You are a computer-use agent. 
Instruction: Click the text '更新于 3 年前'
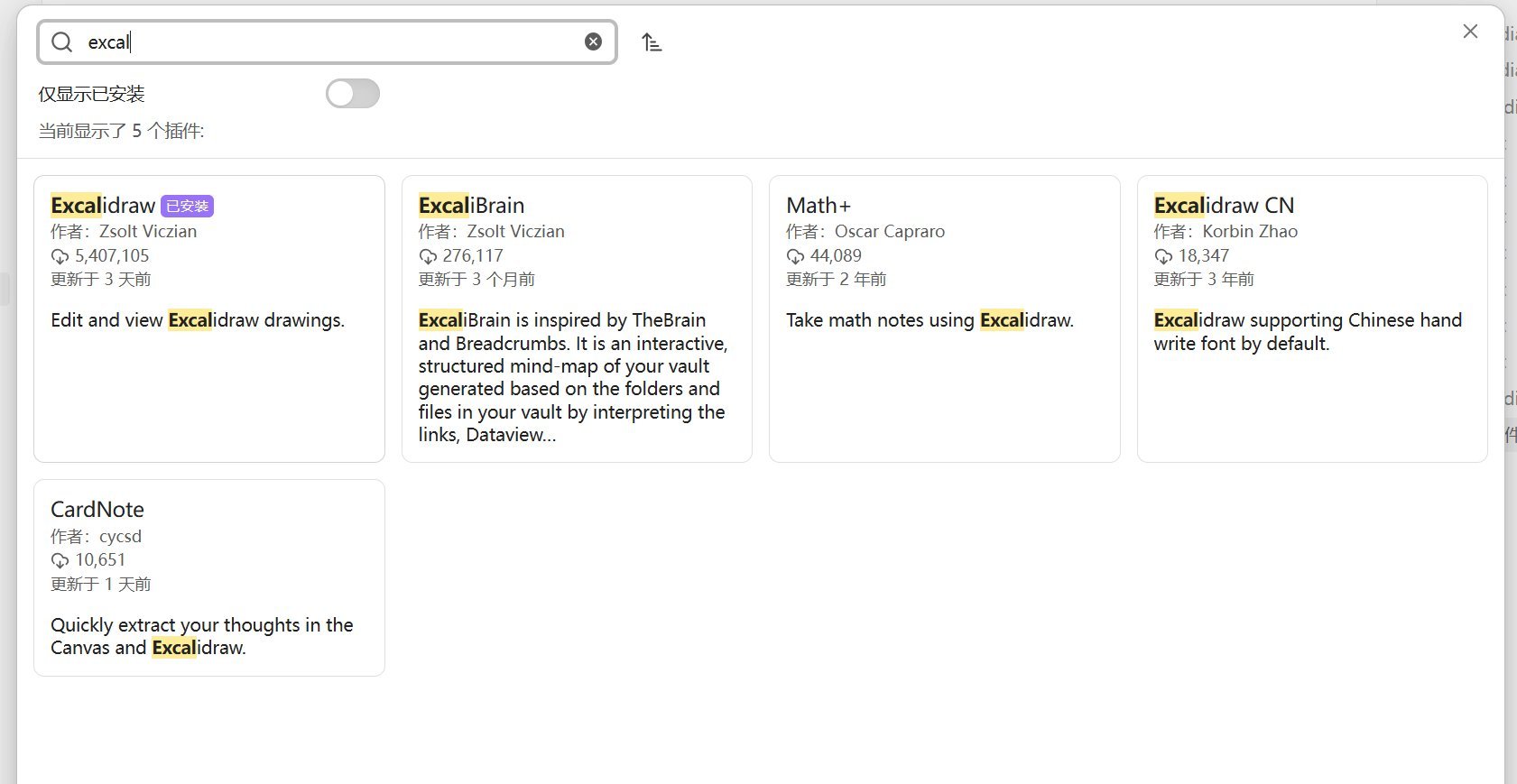tap(1204, 280)
